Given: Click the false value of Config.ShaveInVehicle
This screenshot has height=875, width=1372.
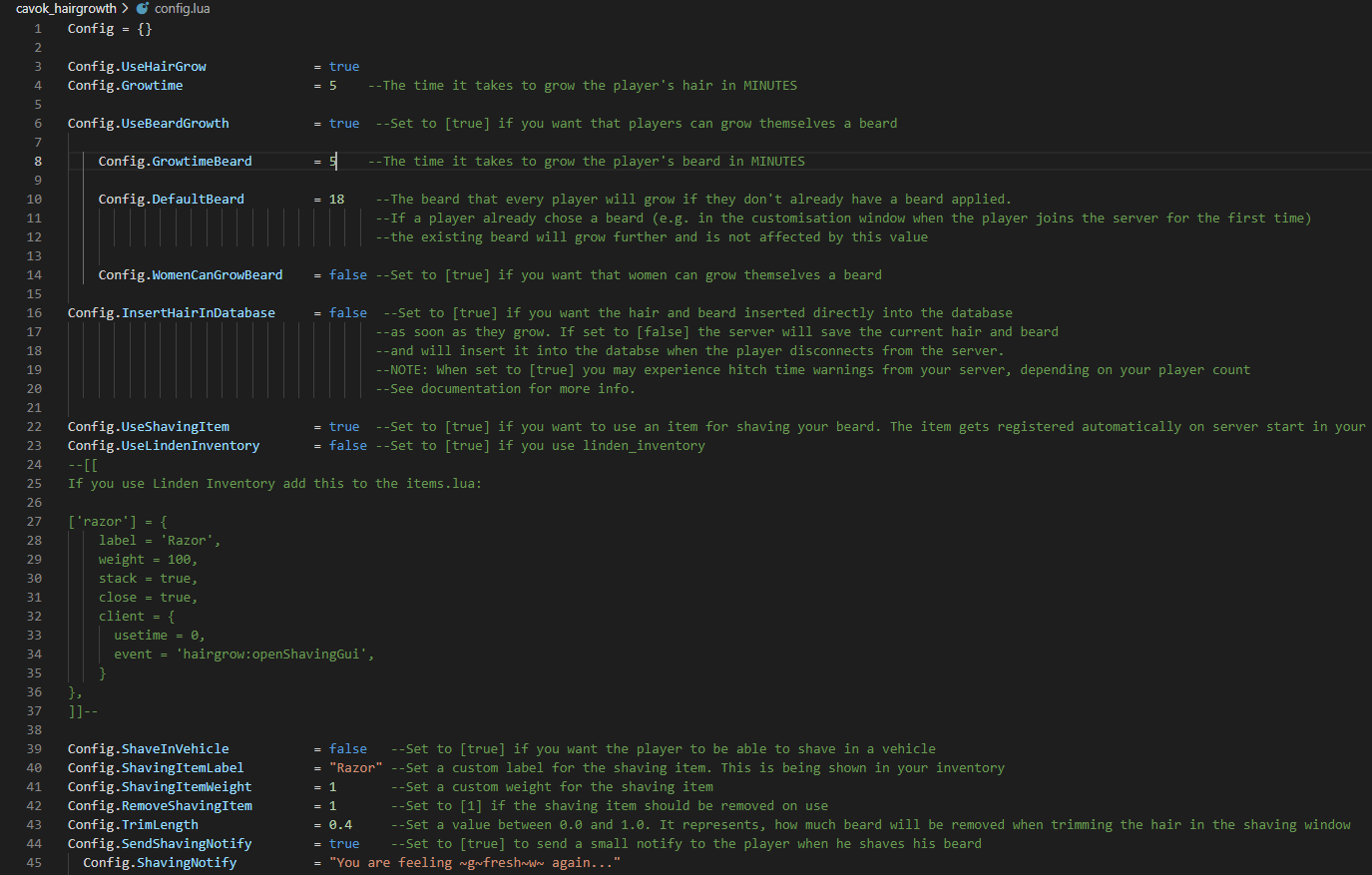Looking at the screenshot, I should click(348, 748).
